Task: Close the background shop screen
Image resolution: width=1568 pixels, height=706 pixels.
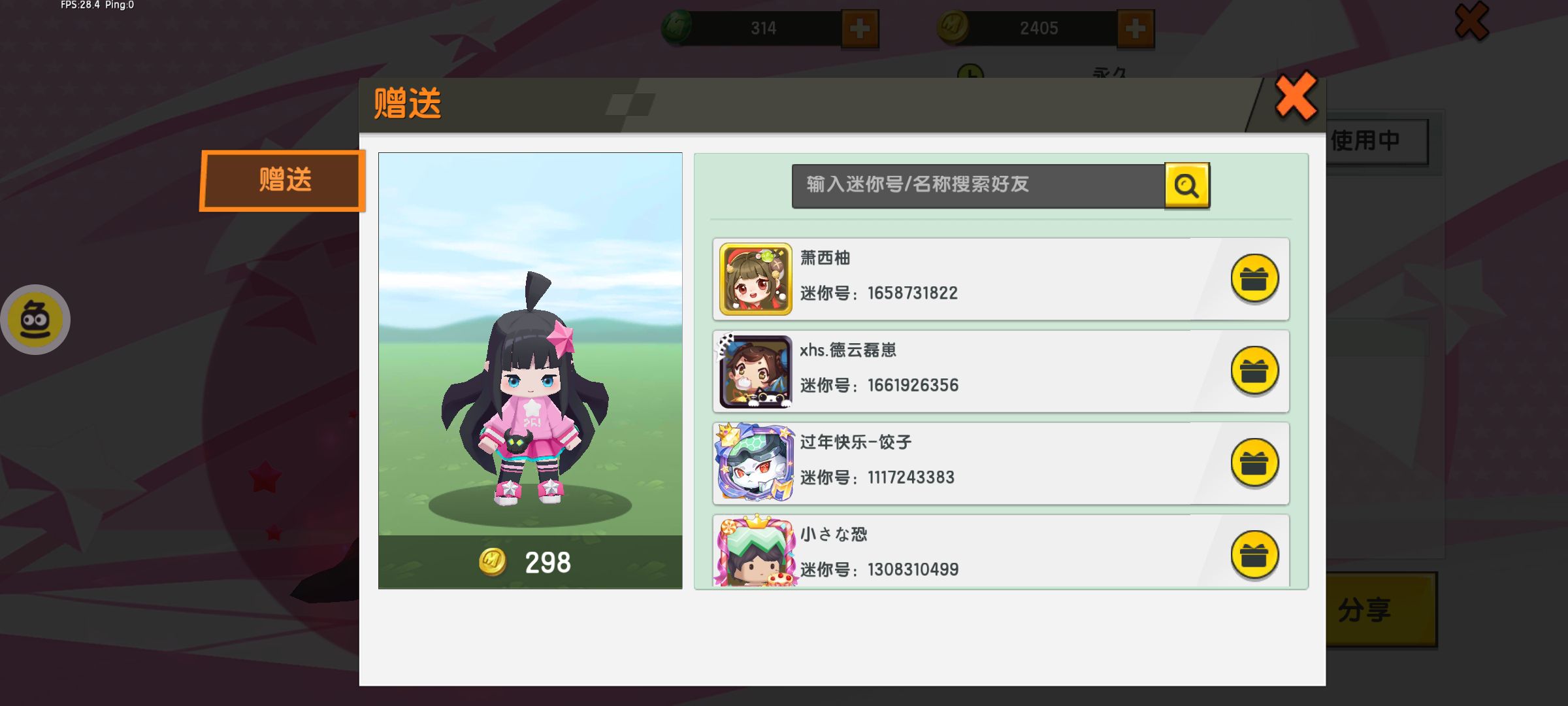Action: click(x=1472, y=21)
